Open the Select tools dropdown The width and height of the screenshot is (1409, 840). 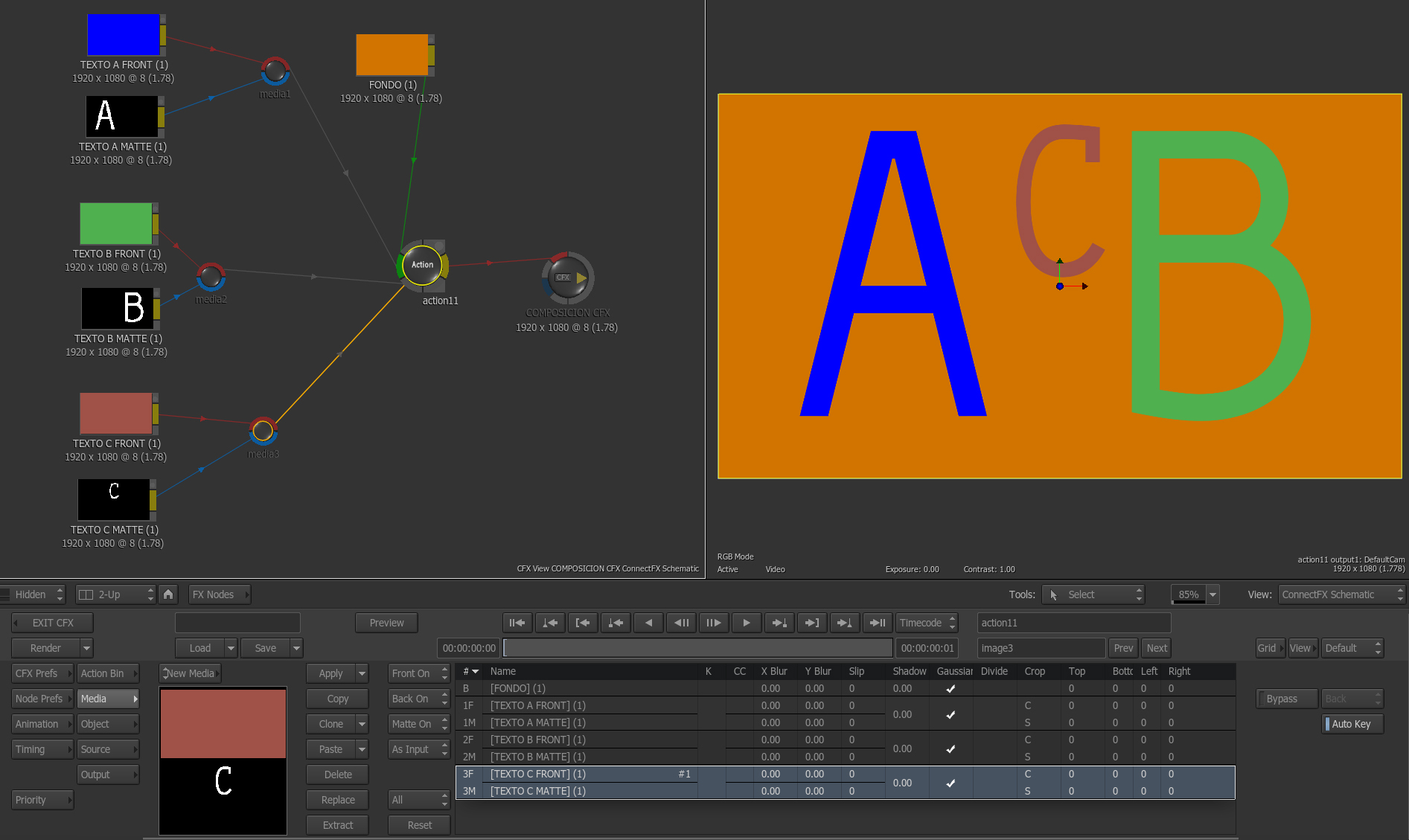pyautogui.click(x=1093, y=594)
